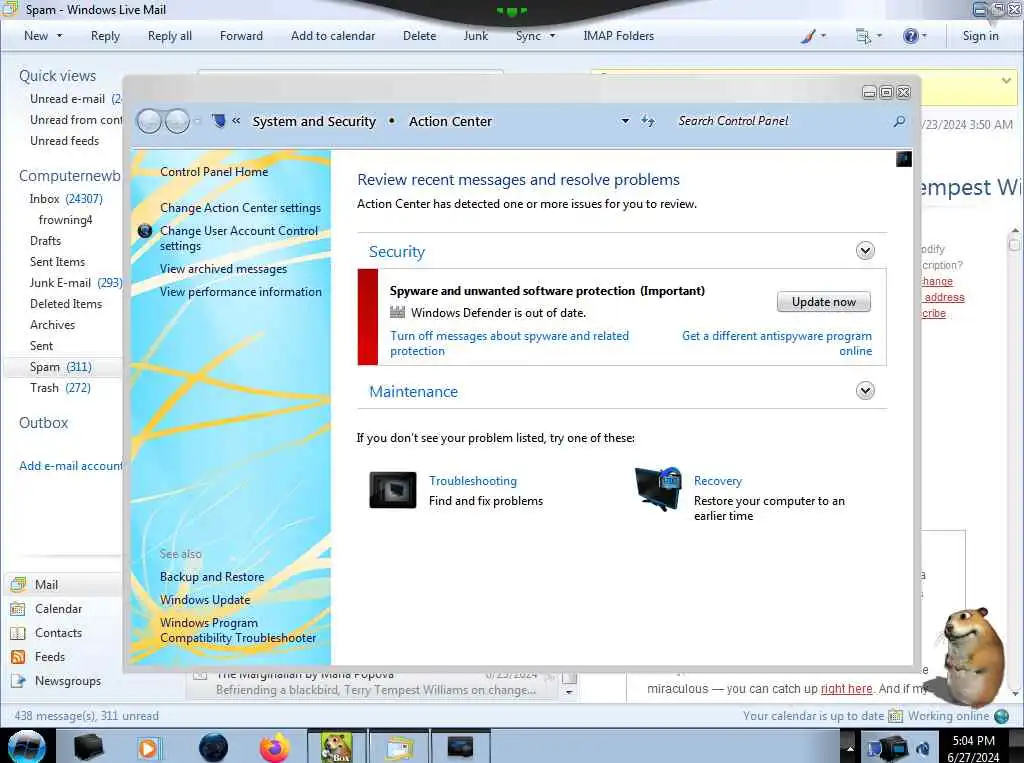
Task: Open Windows Program Compatibility Troubleshooter link
Action: [x=238, y=630]
